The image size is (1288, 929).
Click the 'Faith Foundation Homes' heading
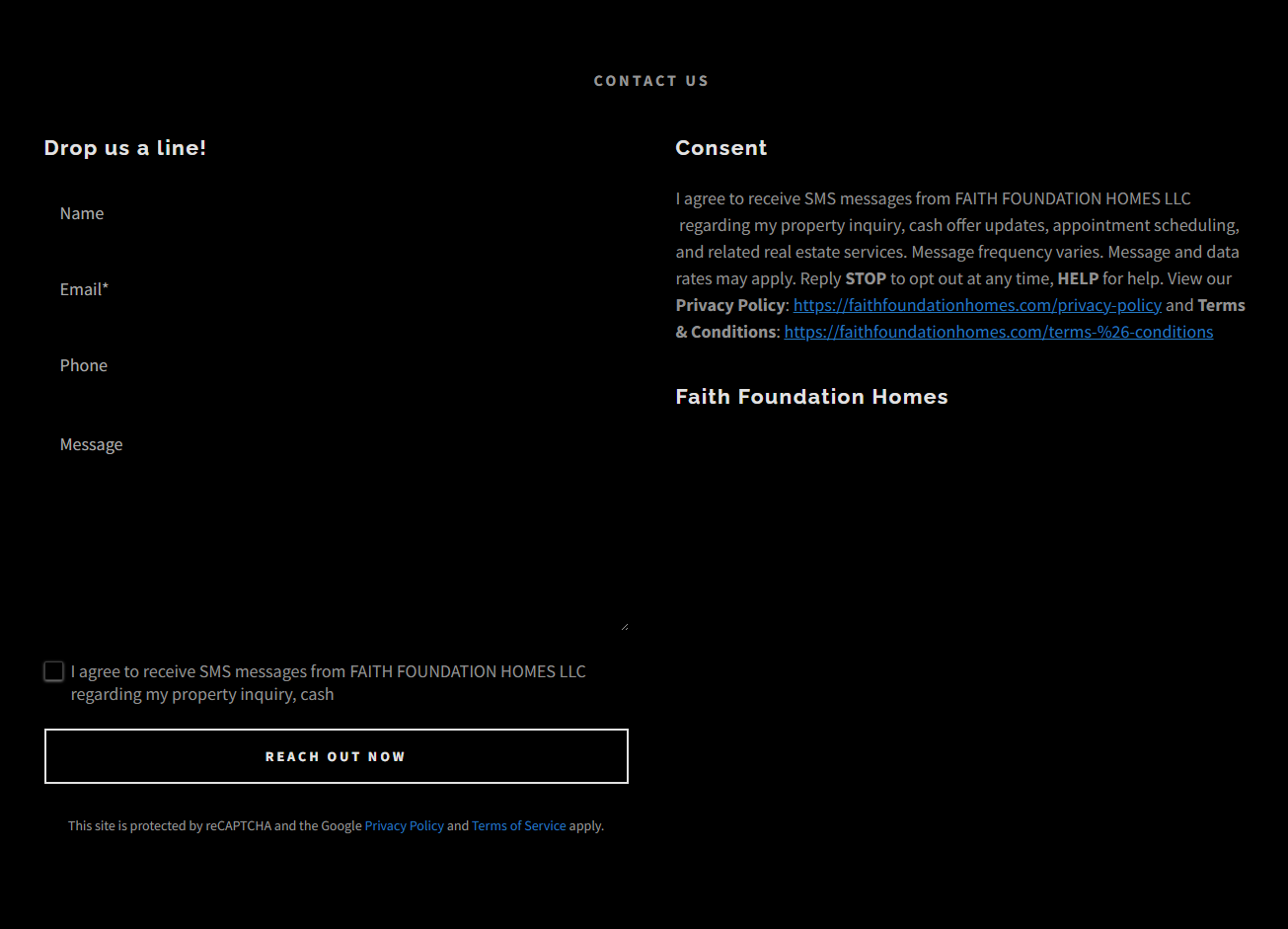pyautogui.click(x=812, y=397)
